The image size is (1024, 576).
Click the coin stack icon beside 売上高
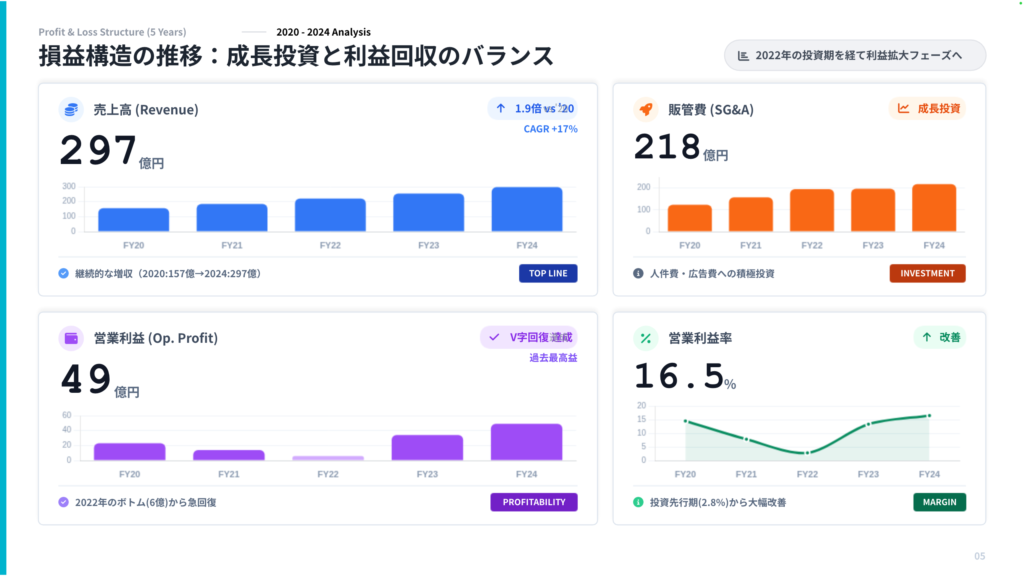(70, 110)
